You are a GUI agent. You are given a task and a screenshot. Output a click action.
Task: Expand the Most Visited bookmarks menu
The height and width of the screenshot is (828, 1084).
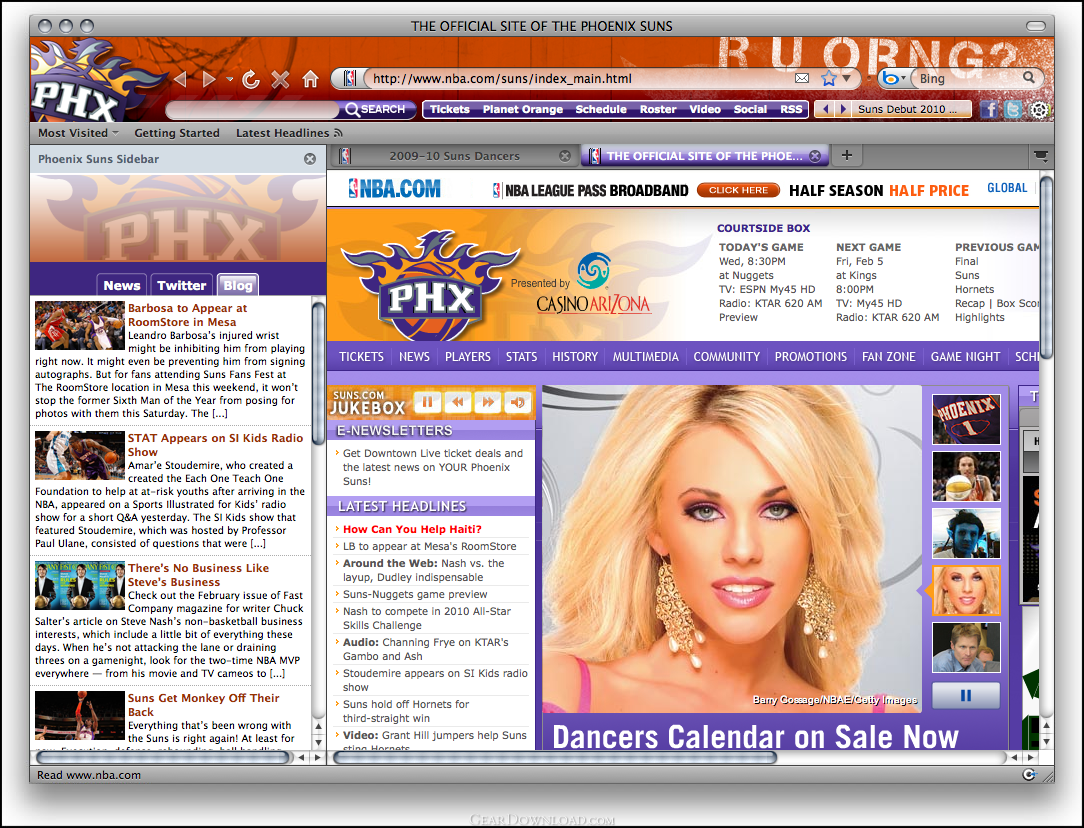78,133
